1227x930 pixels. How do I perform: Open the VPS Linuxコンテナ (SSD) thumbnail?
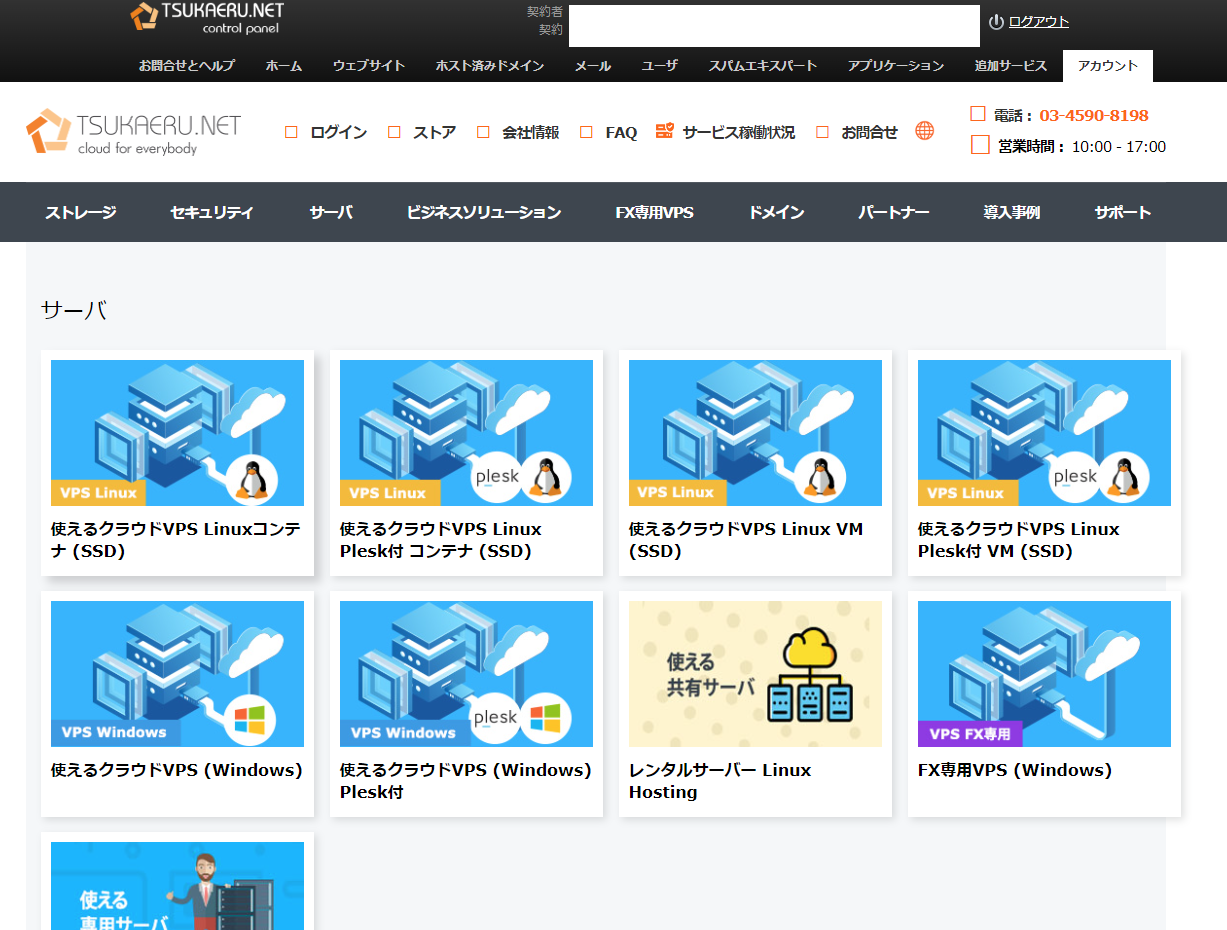tap(177, 433)
